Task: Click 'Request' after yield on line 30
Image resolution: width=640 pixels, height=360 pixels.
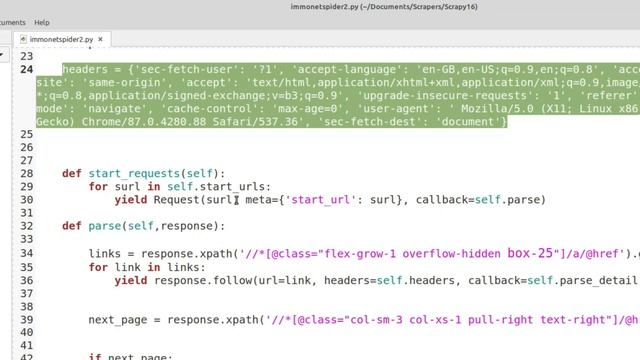Action: (176, 200)
